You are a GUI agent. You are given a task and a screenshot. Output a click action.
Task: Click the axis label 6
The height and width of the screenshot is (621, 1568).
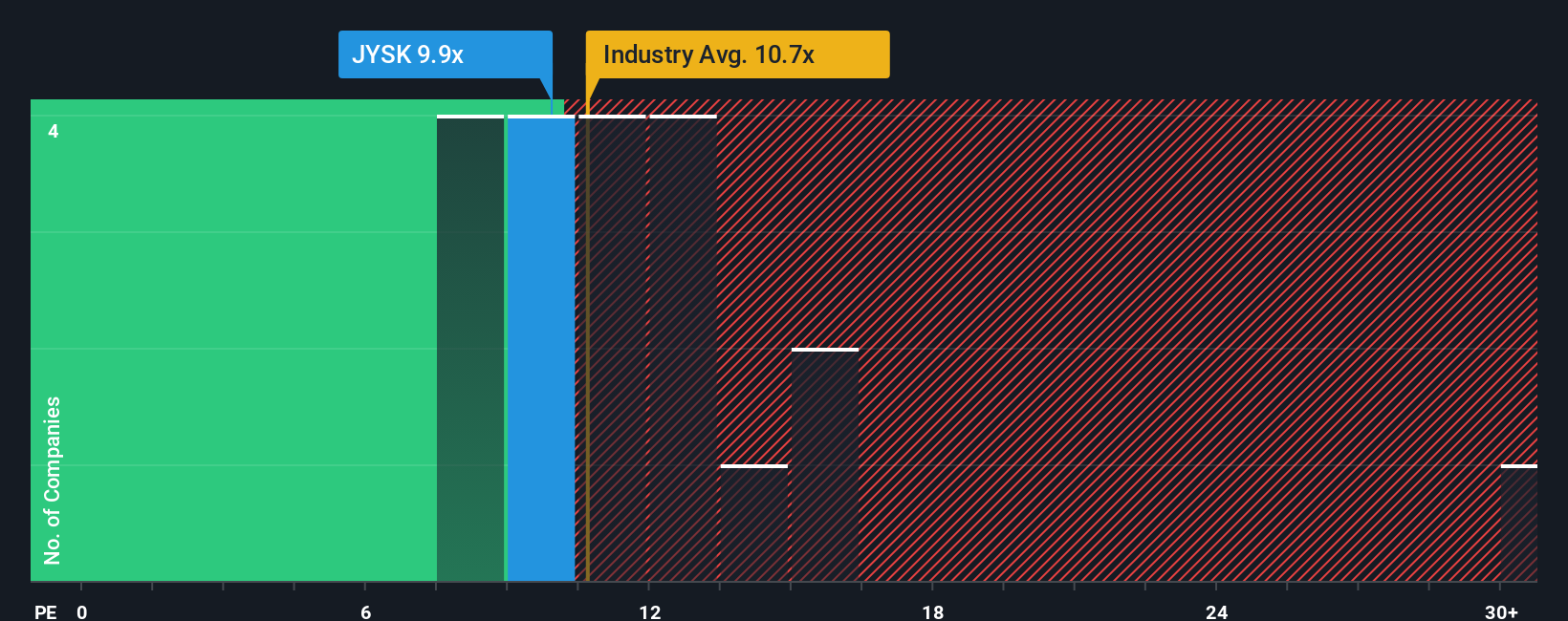[366, 611]
